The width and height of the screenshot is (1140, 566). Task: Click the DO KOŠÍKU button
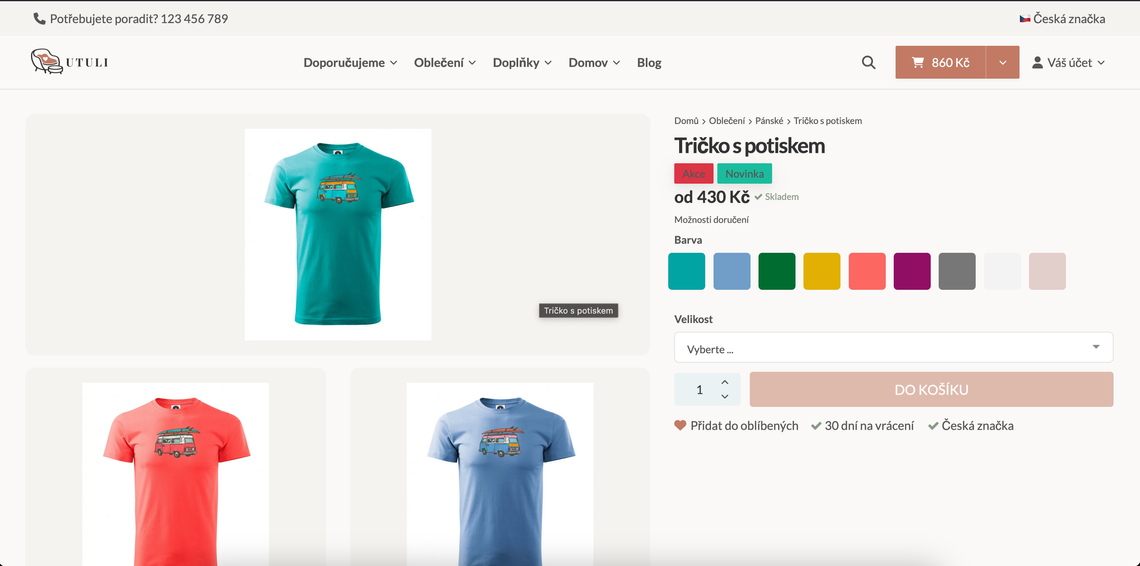pos(931,389)
